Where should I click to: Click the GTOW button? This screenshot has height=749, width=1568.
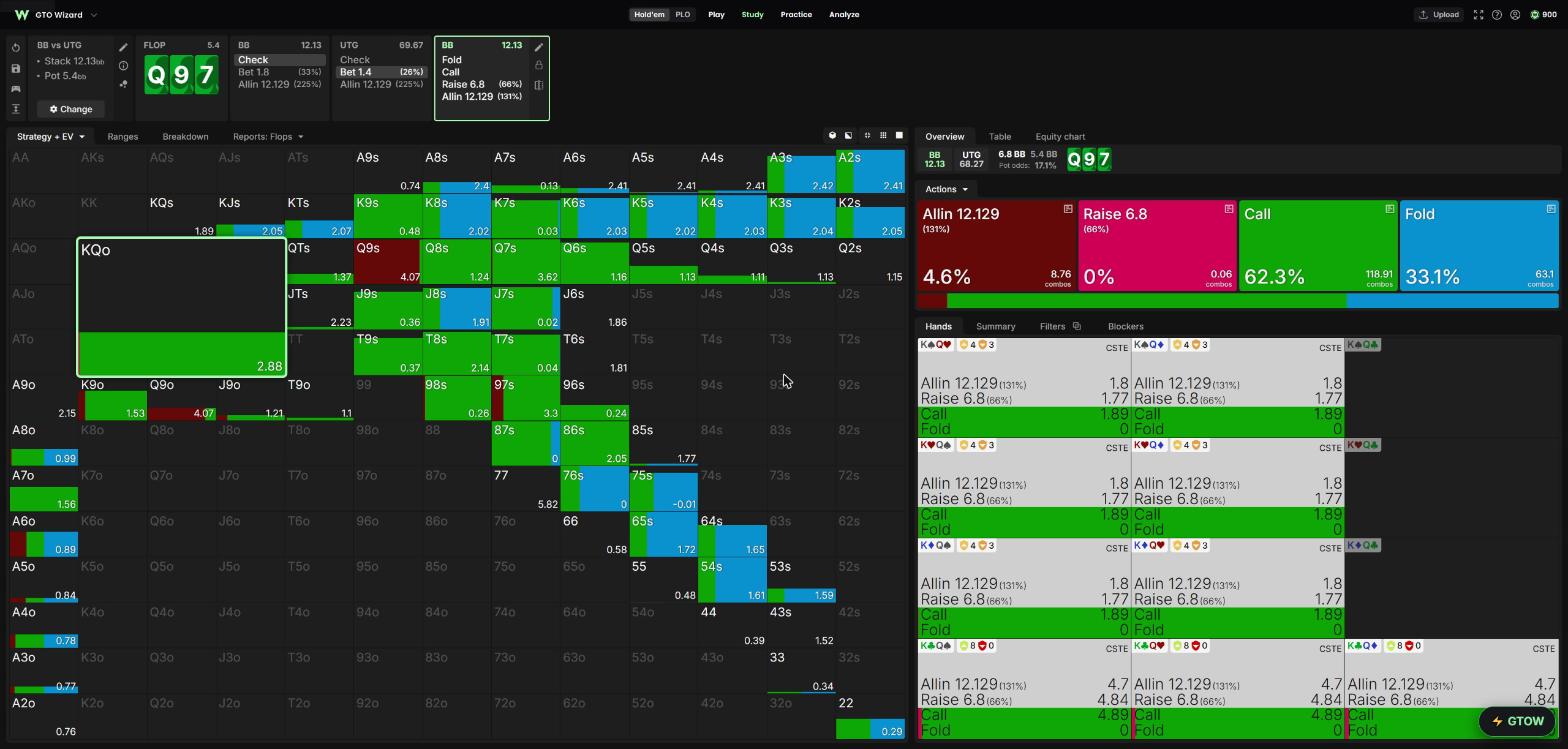[x=1518, y=721]
